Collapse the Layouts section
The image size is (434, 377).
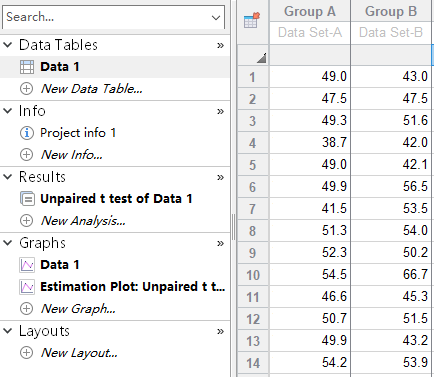(8, 331)
